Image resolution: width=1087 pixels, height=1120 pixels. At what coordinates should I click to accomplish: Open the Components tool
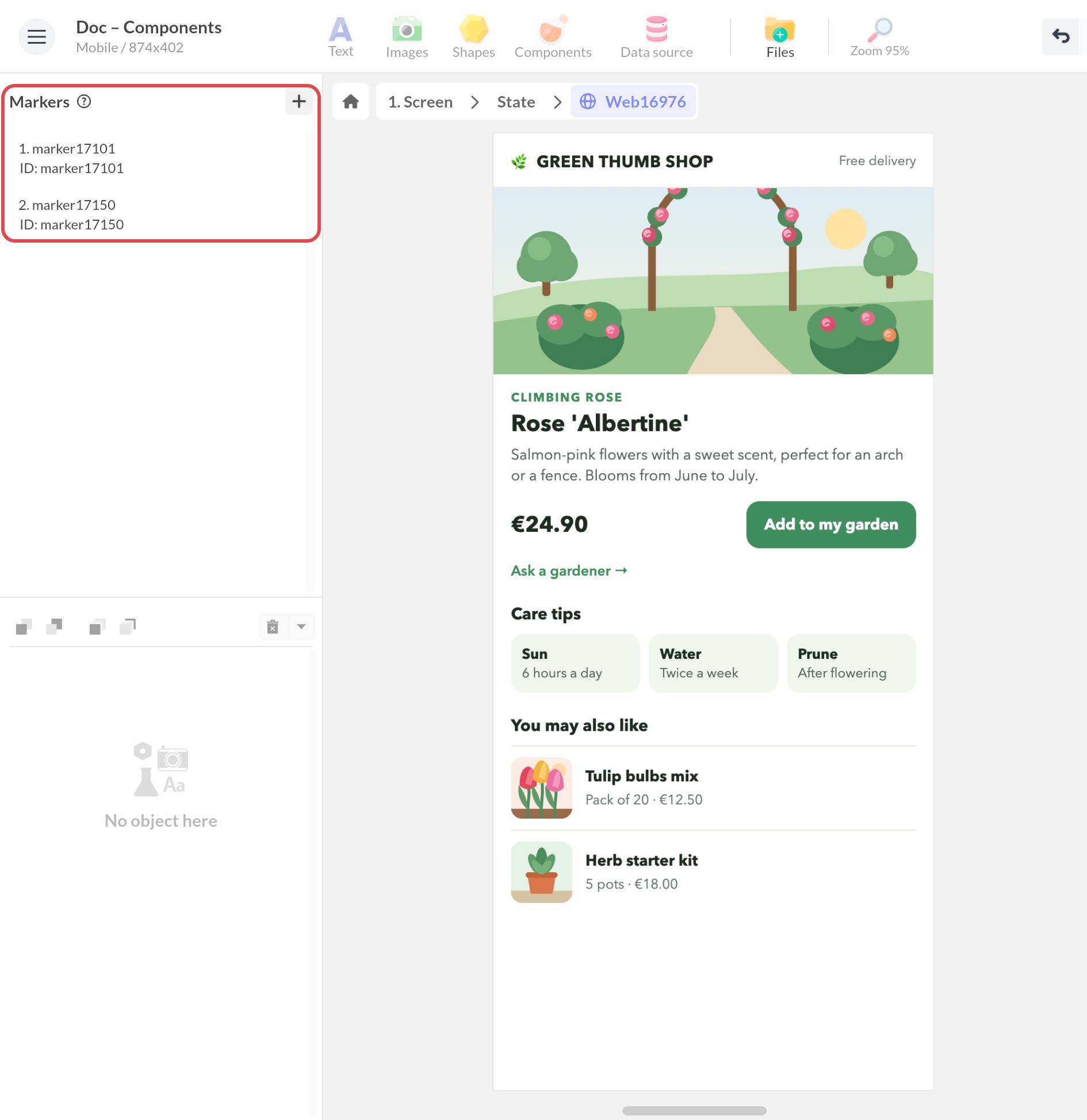tap(553, 37)
